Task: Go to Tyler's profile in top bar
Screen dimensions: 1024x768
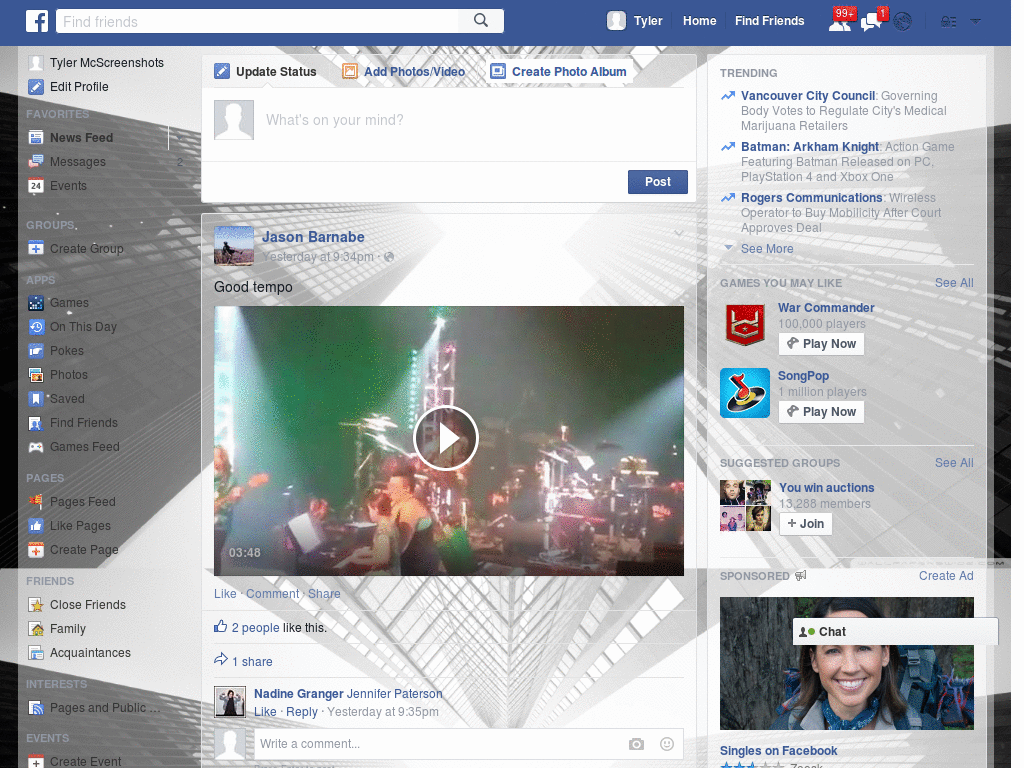Action: coord(635,21)
